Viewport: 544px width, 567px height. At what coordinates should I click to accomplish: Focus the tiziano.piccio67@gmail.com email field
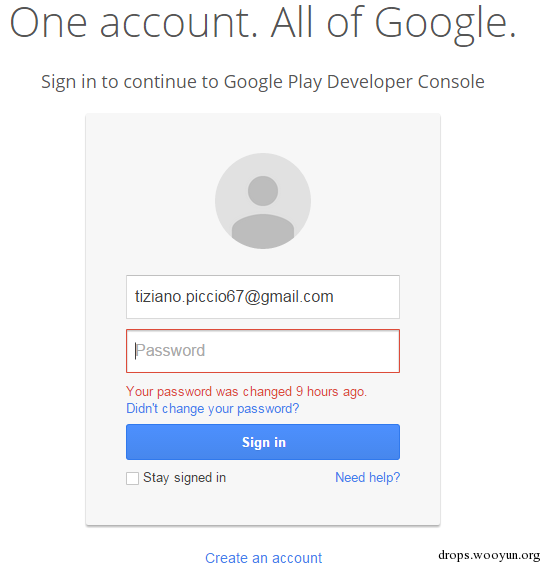tap(263, 297)
